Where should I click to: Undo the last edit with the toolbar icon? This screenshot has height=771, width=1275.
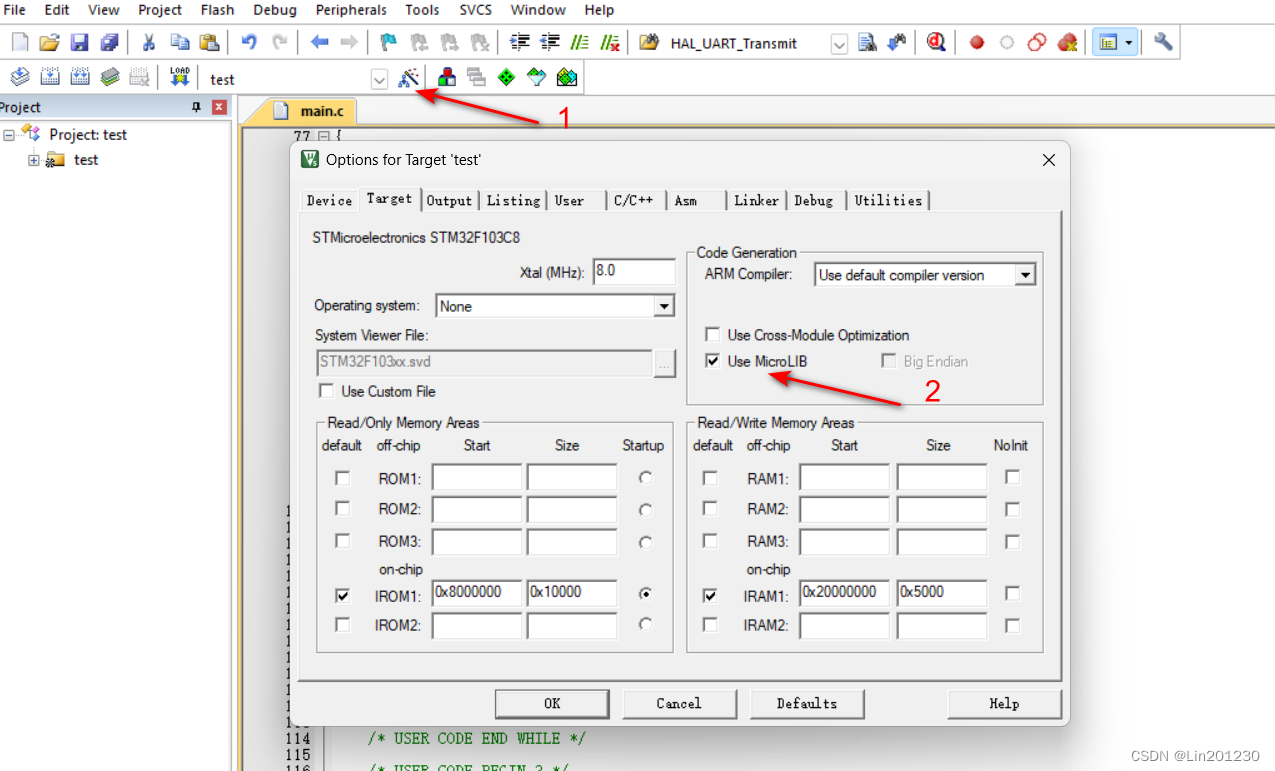point(249,42)
